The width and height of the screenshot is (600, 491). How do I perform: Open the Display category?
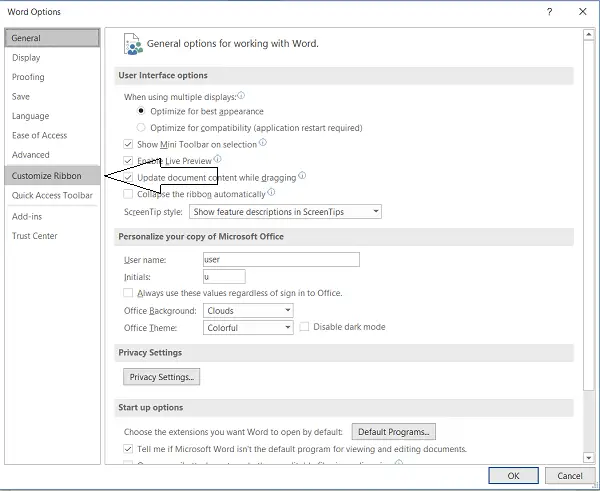(52, 57)
